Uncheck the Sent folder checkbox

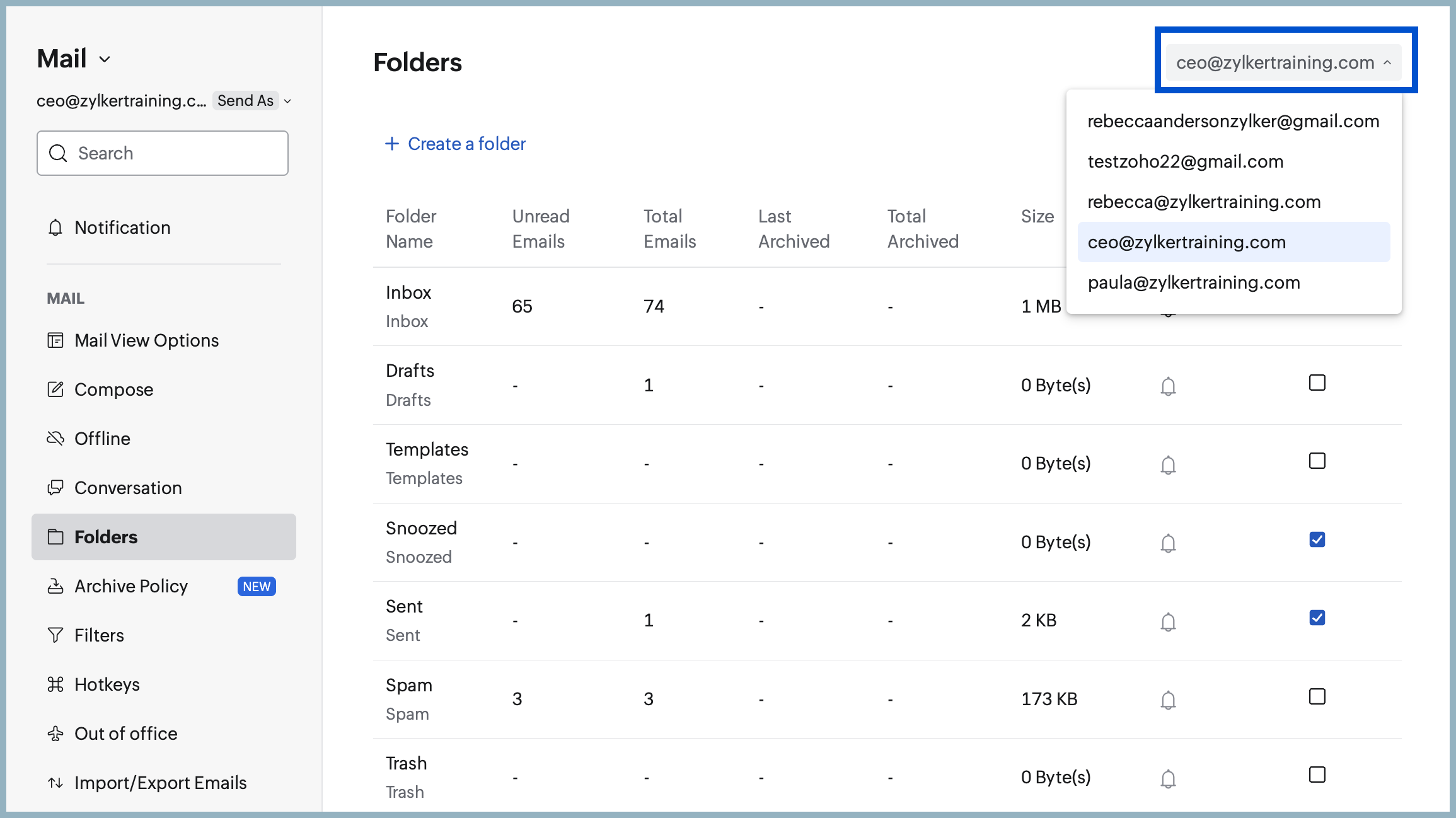(1317, 618)
